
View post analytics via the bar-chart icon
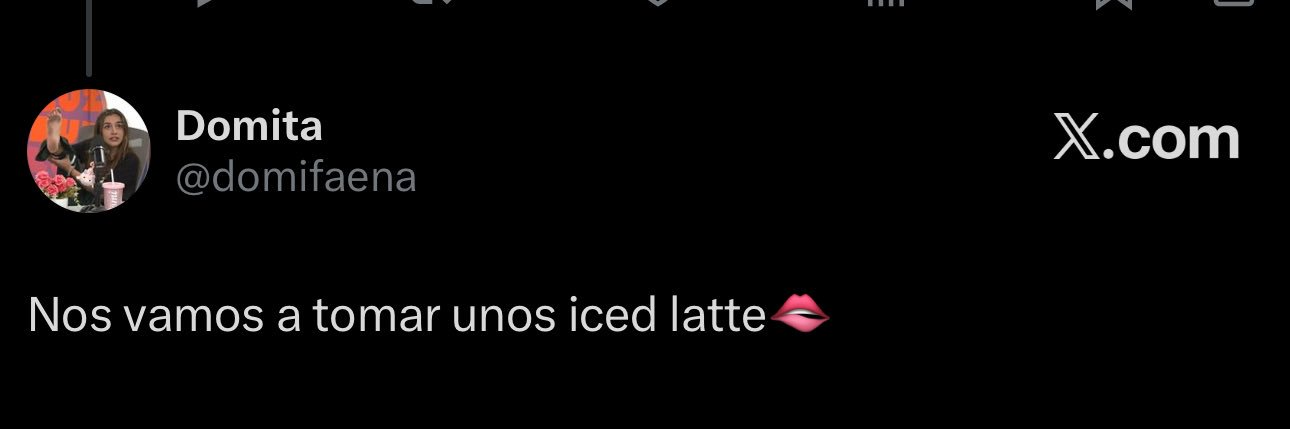[x=884, y=3]
